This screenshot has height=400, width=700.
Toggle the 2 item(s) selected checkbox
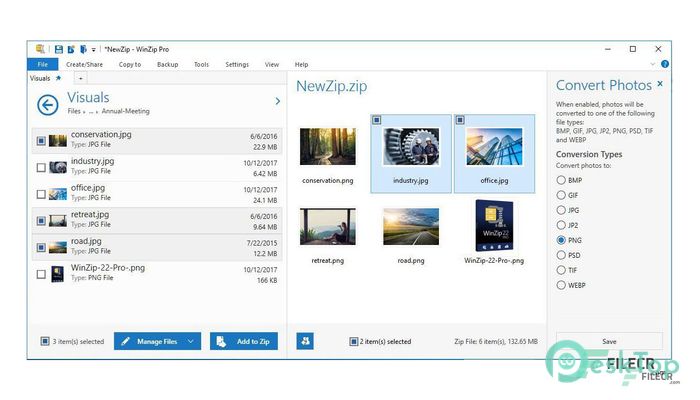pos(354,342)
